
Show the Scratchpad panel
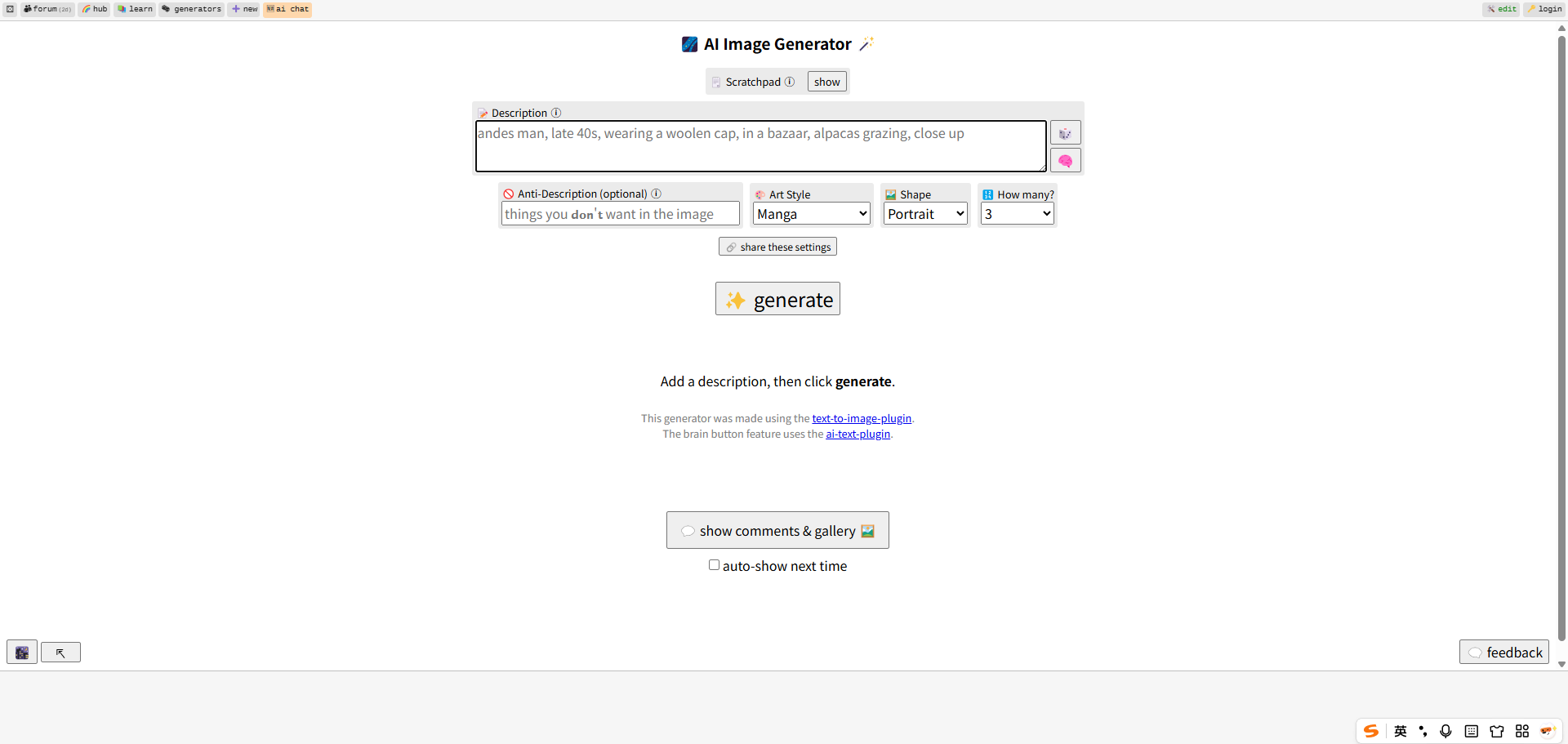[826, 81]
